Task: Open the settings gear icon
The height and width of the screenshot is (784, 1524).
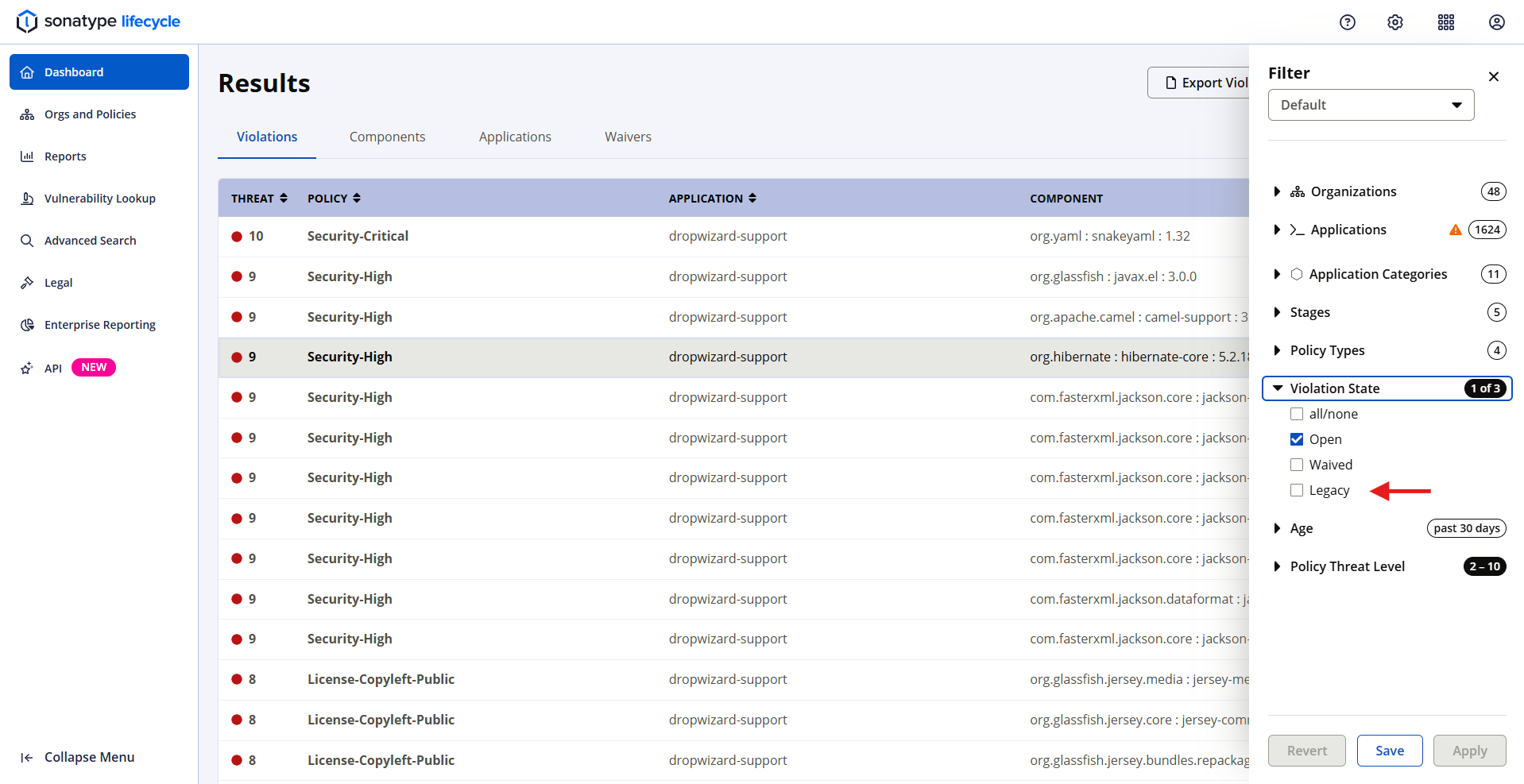Action: click(x=1395, y=22)
